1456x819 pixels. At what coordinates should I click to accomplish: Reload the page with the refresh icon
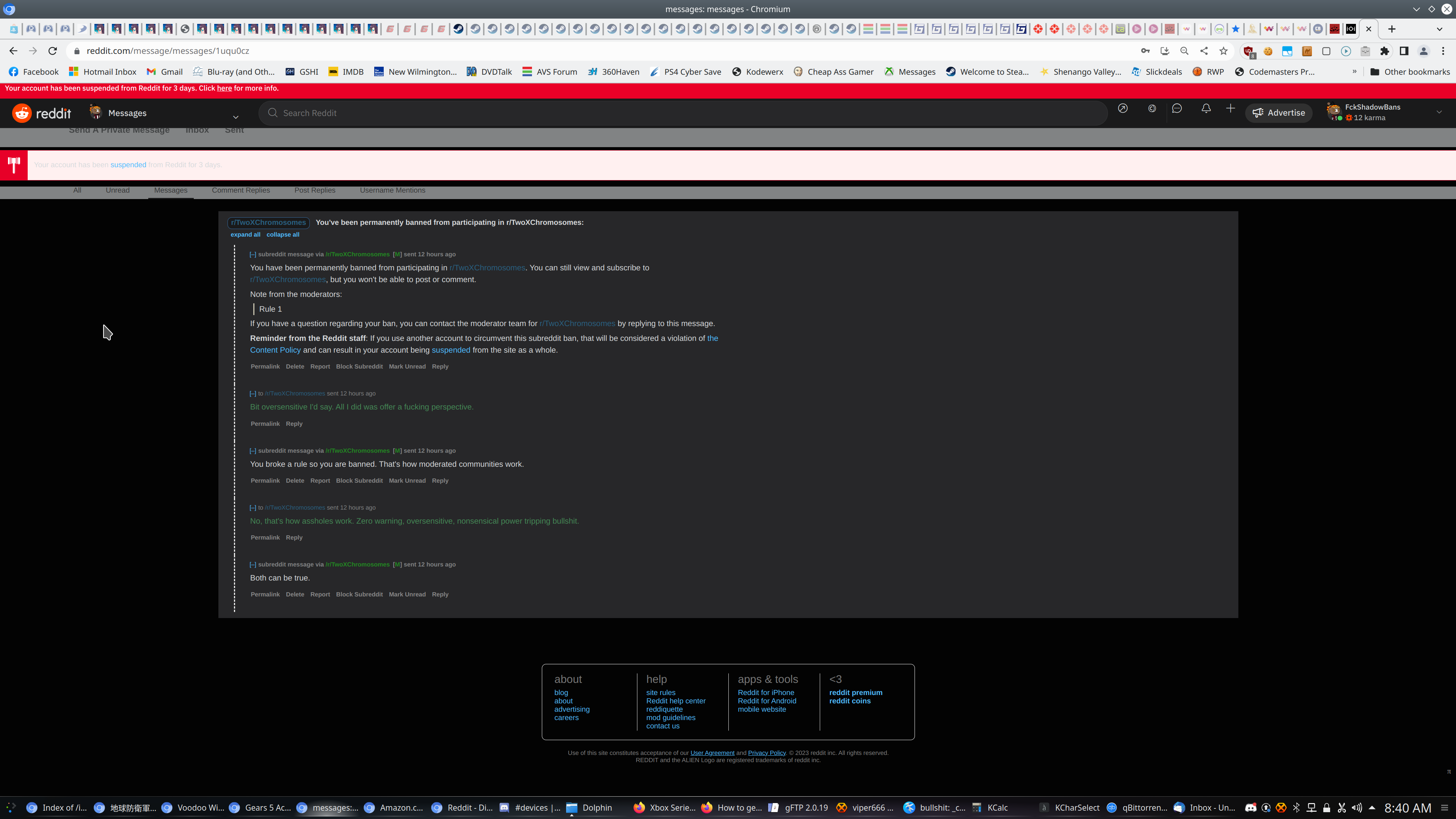click(53, 51)
